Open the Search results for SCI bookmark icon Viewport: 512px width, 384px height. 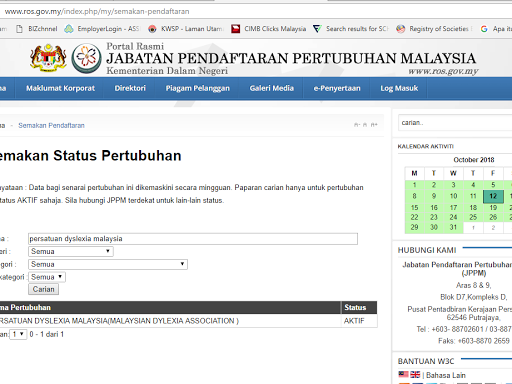(x=317, y=29)
